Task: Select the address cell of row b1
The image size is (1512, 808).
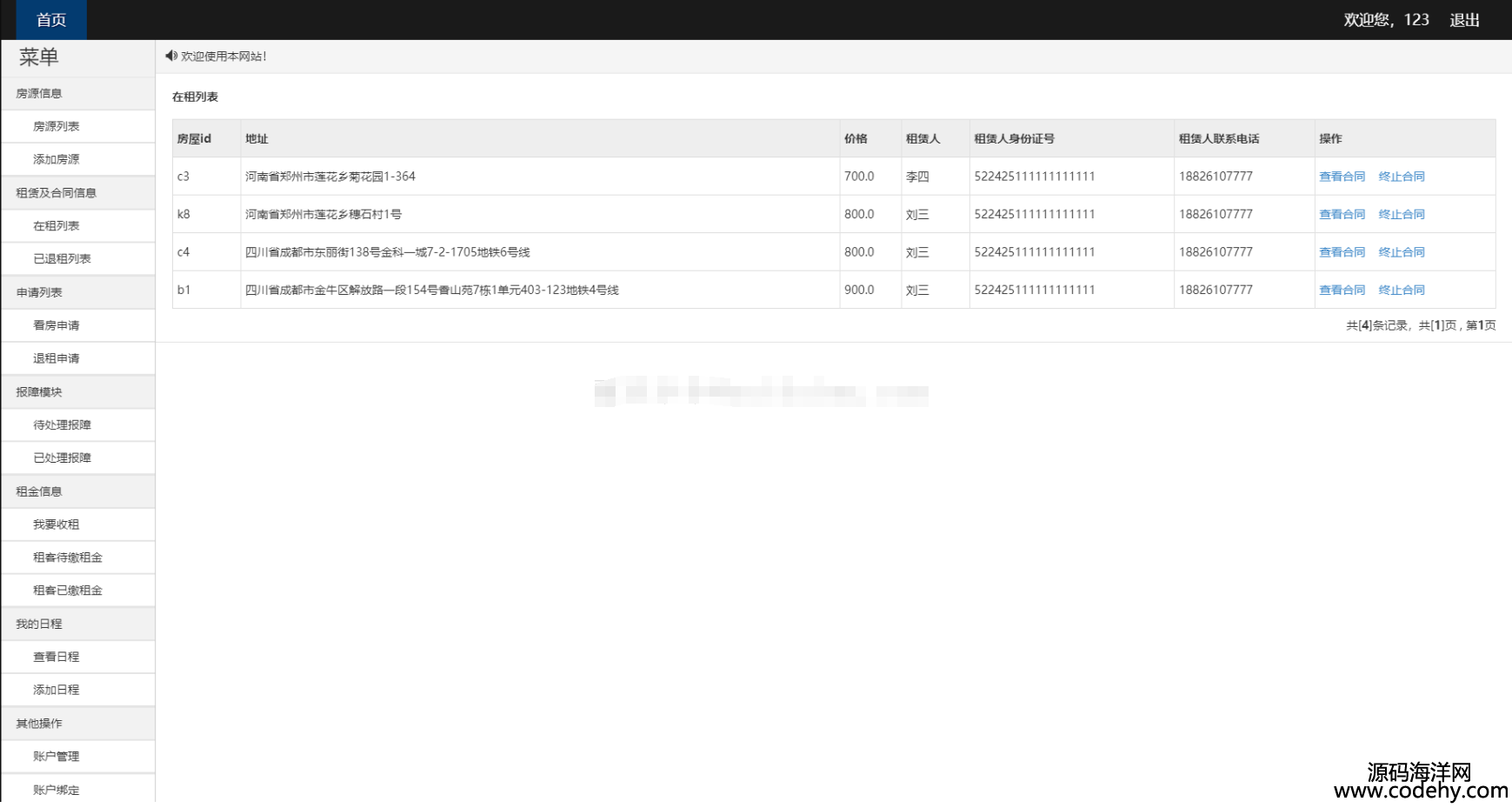Action: (540, 290)
